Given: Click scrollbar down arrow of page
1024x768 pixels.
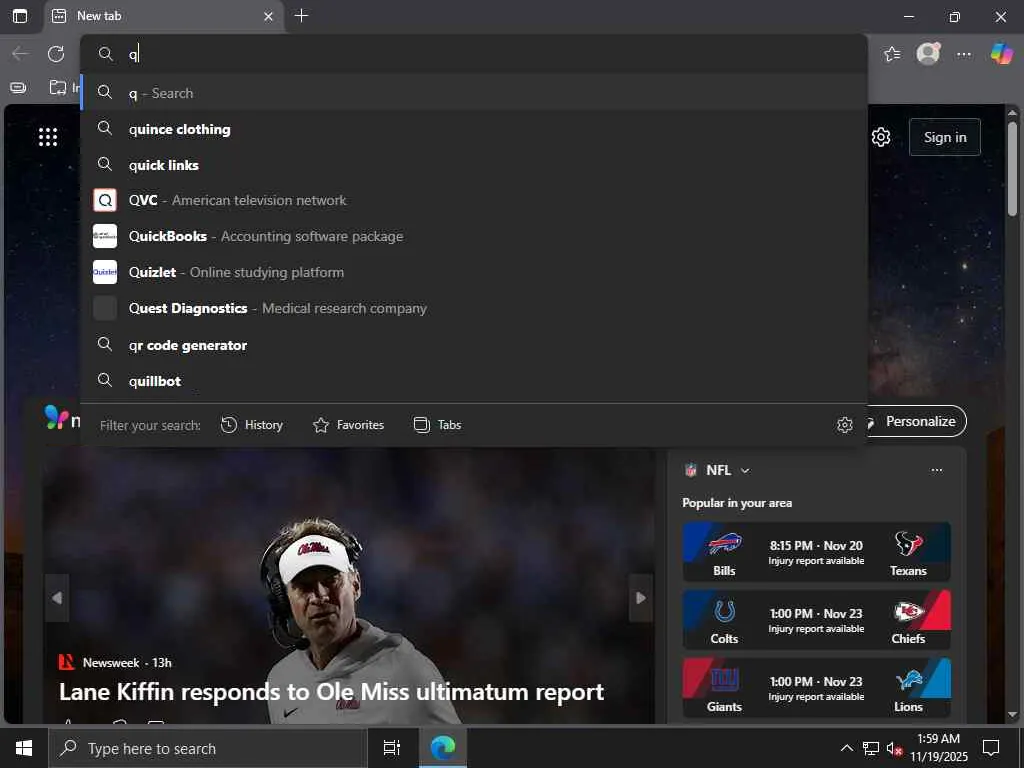Looking at the screenshot, I should (x=1012, y=715).
